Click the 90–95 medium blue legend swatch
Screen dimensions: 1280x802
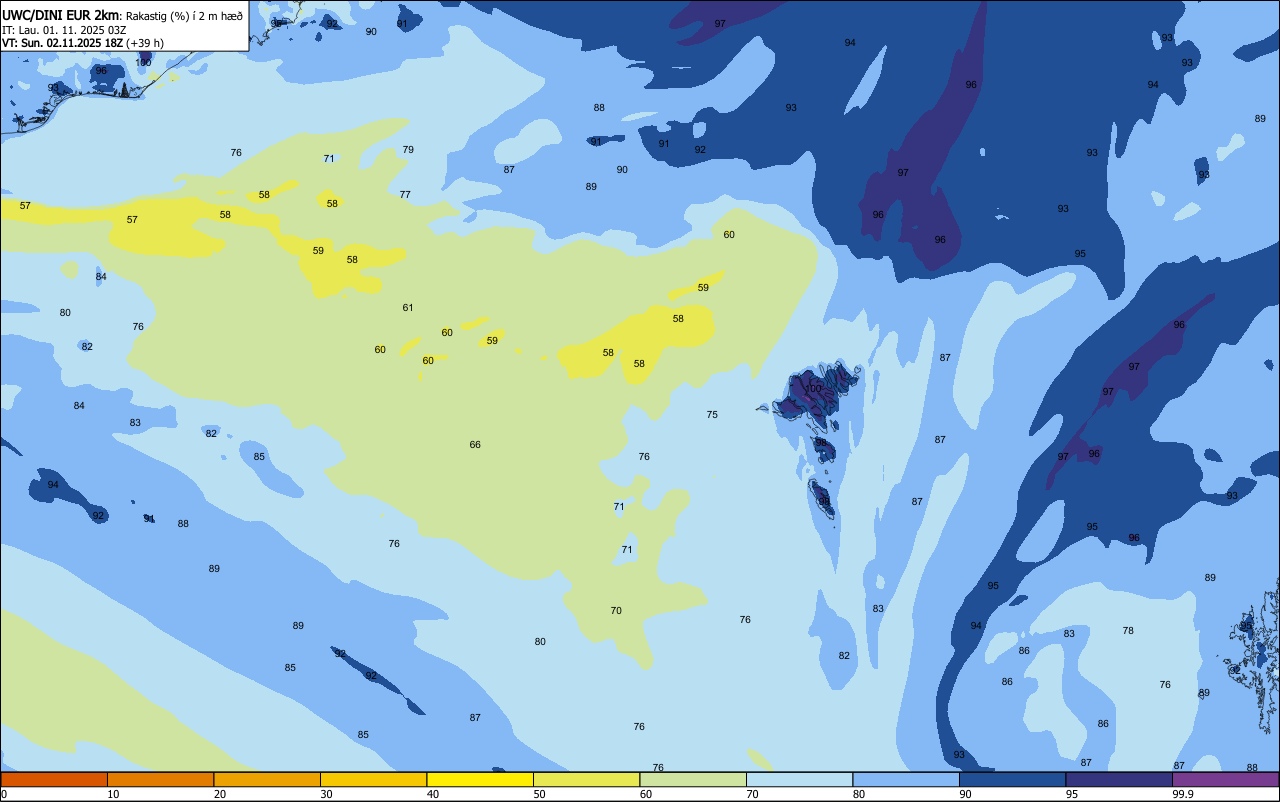point(1012,779)
